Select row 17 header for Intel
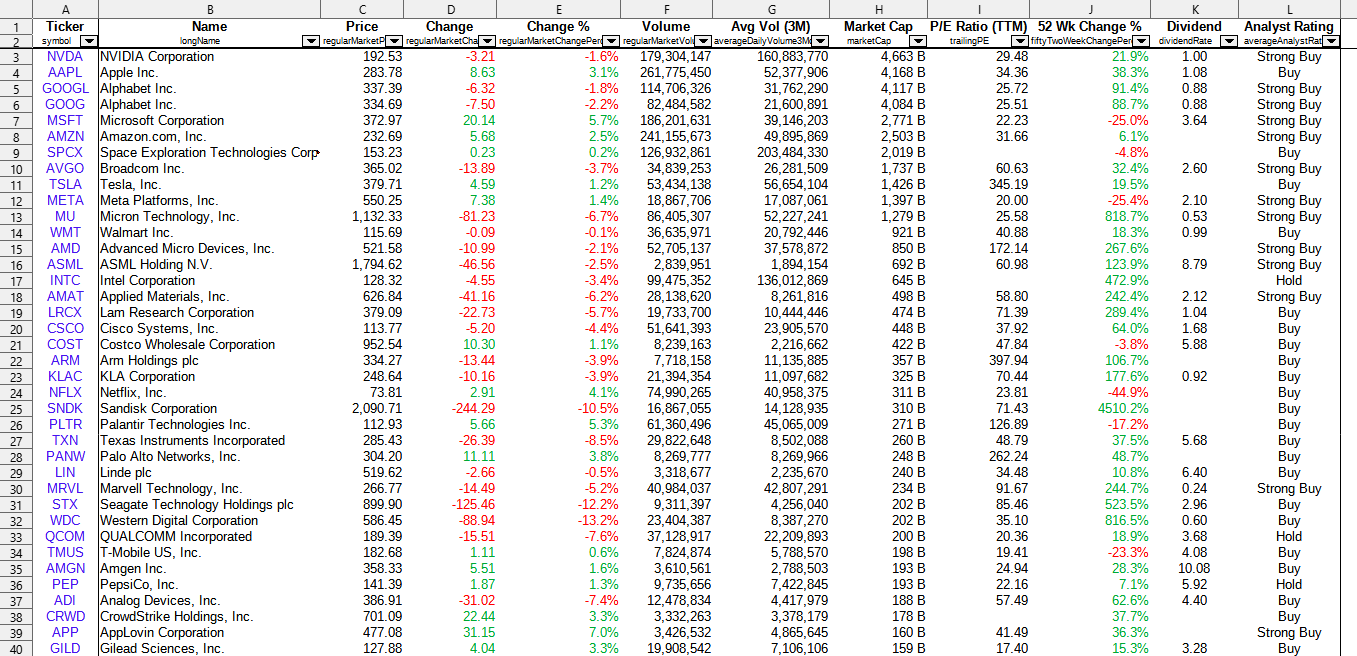This screenshot has height=656, width=1357. pyautogui.click(x=16, y=281)
